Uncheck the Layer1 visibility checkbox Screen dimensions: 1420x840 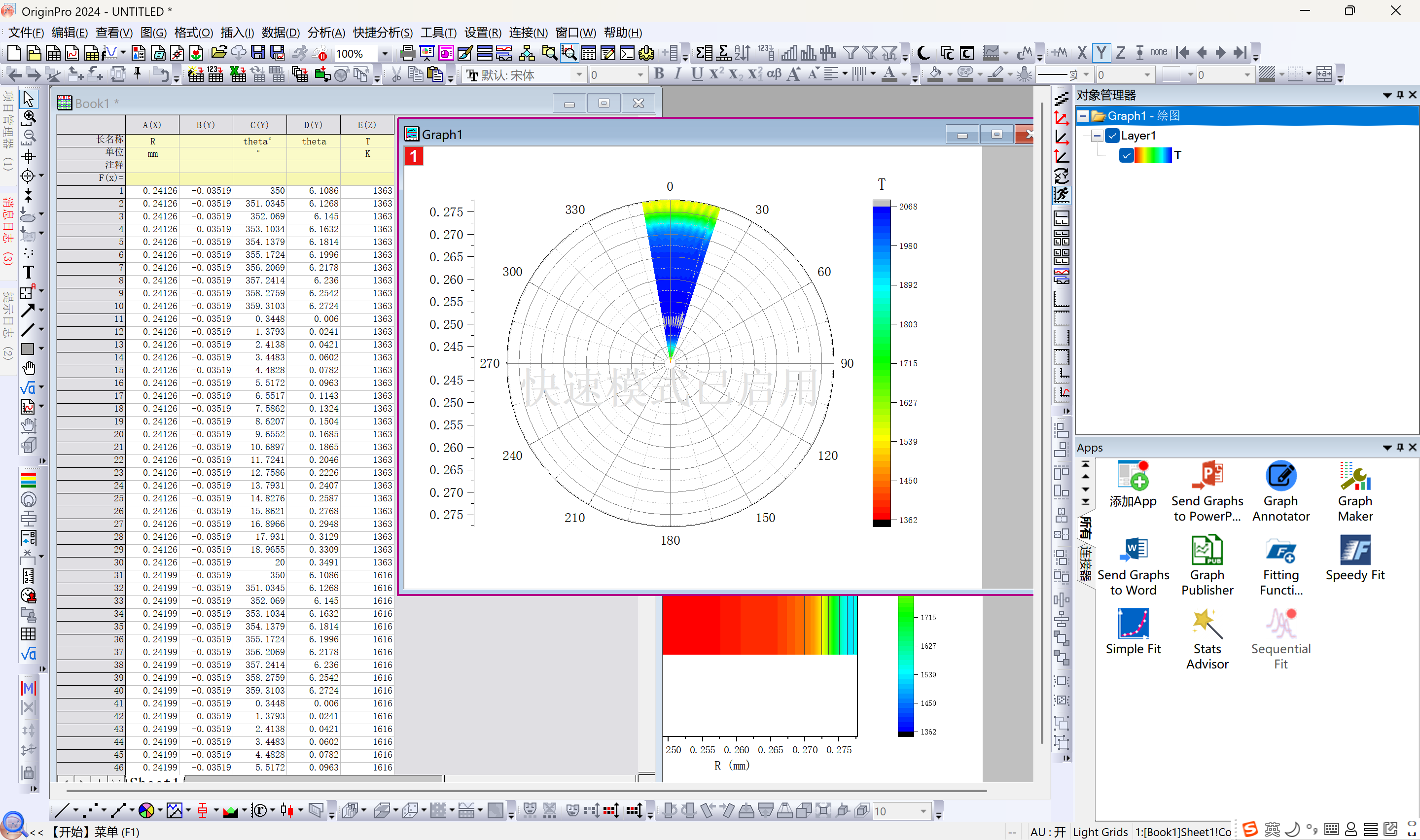click(x=1112, y=136)
